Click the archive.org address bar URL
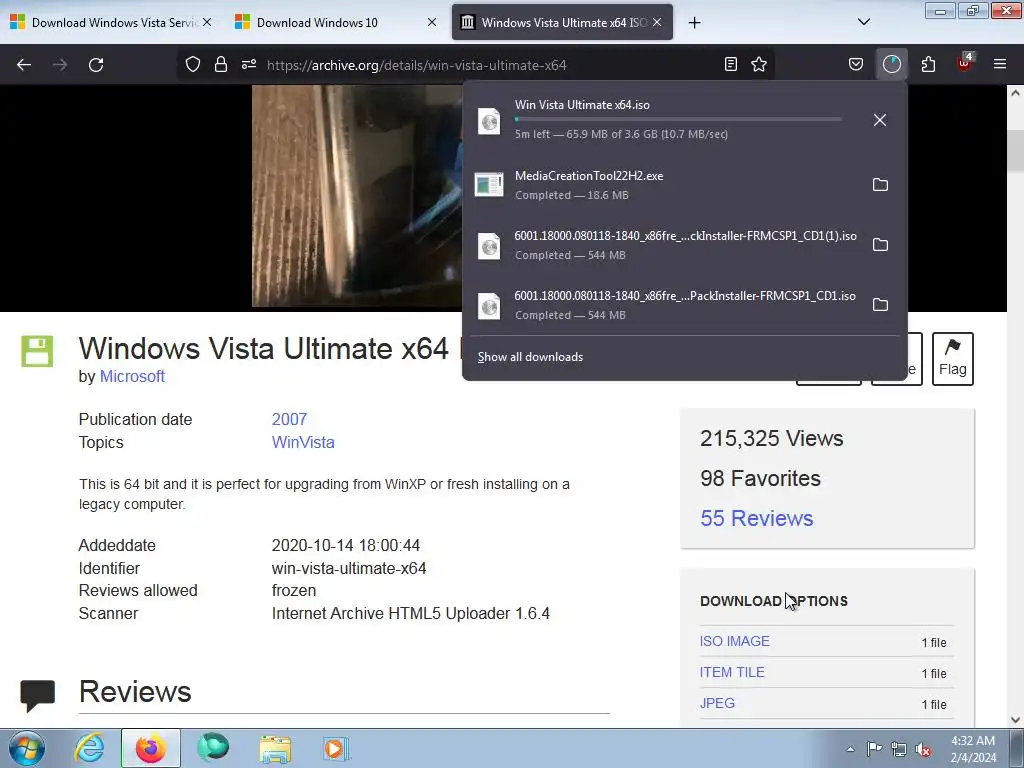 click(x=417, y=65)
